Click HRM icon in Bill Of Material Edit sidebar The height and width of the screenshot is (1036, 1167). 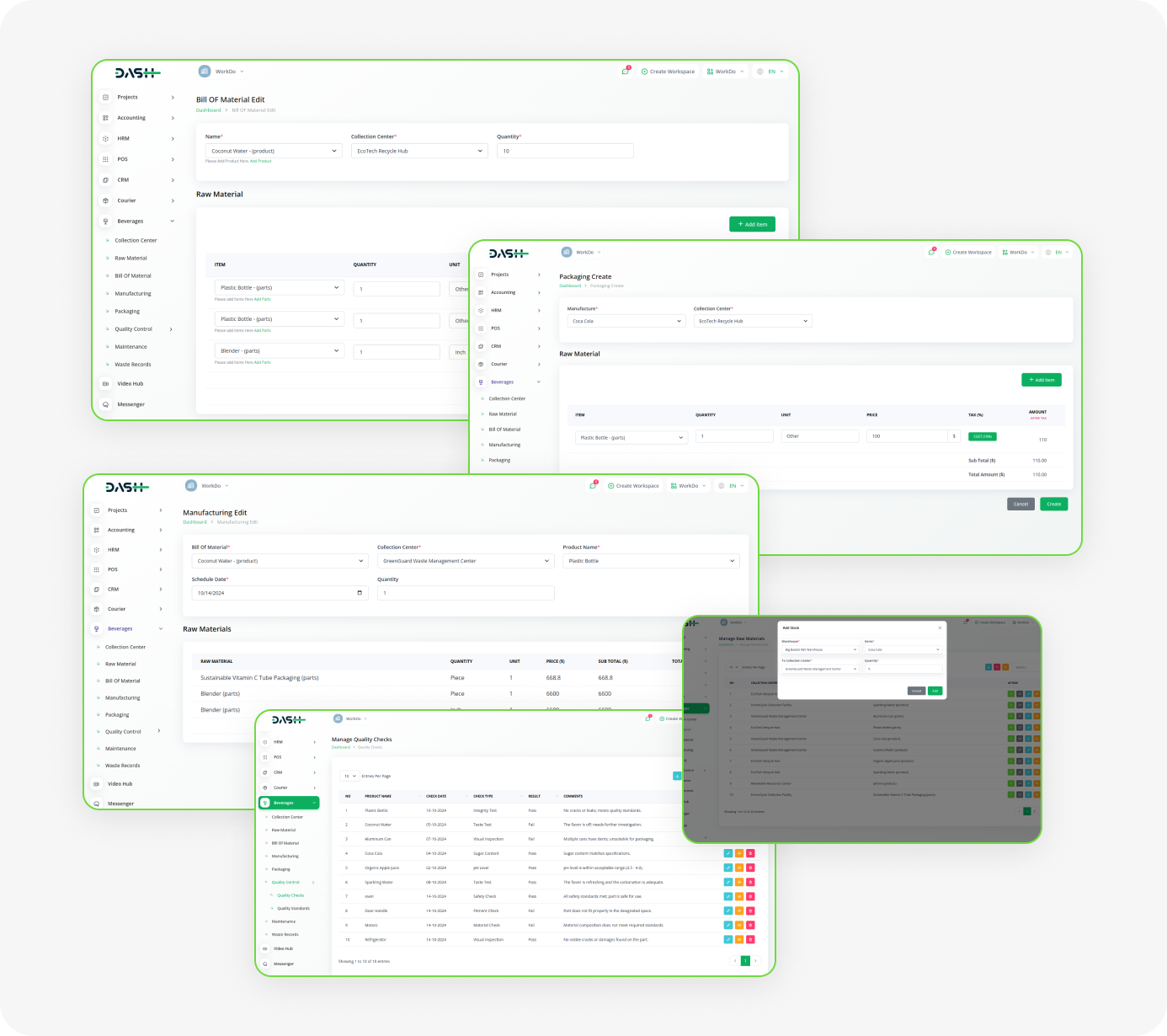click(x=105, y=138)
